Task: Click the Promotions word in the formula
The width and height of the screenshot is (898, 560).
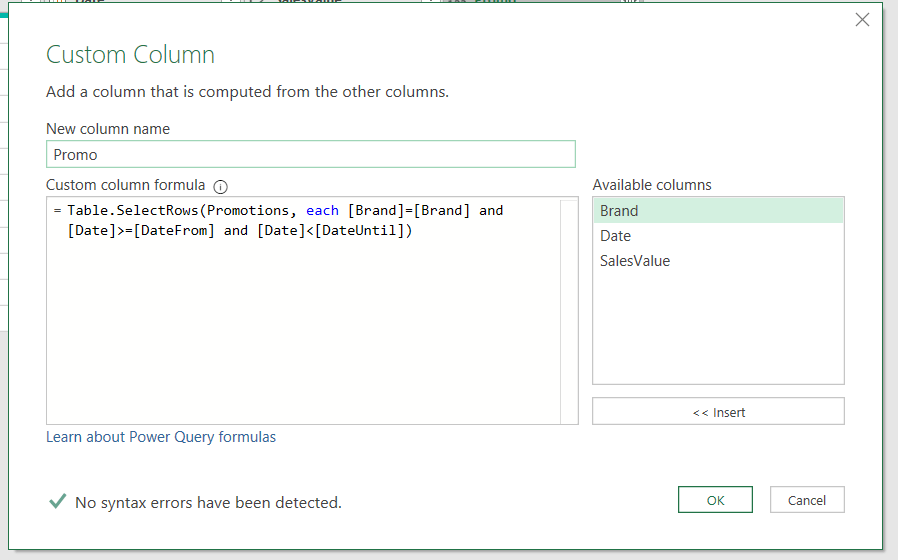Action: point(250,211)
